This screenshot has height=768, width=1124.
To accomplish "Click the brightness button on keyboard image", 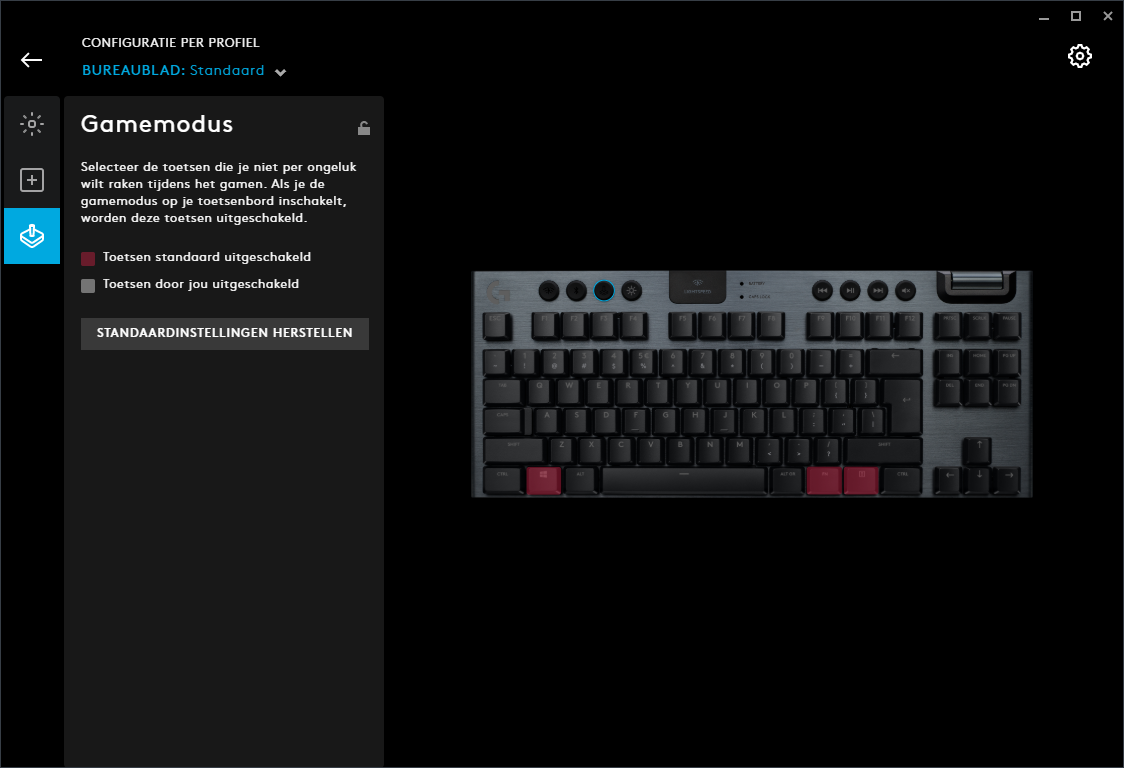I will [631, 291].
